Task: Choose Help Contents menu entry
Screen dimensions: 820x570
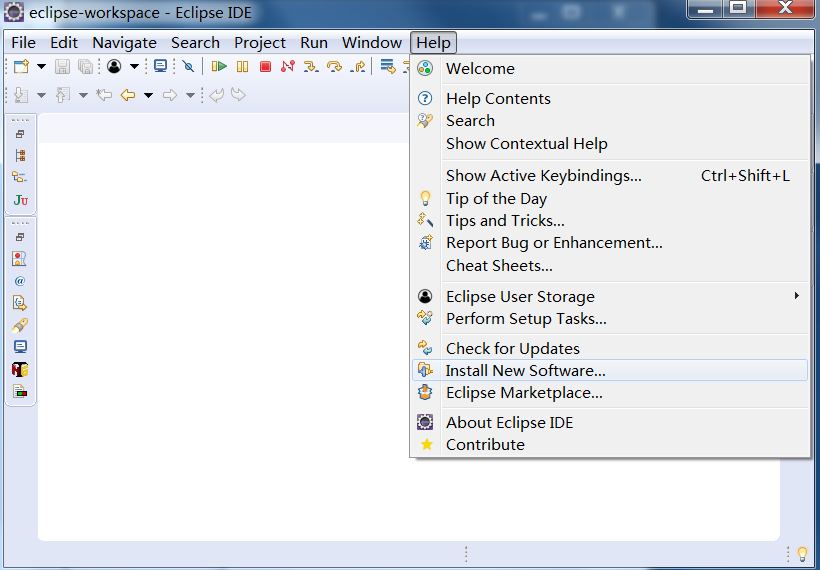Action: [x=610, y=98]
